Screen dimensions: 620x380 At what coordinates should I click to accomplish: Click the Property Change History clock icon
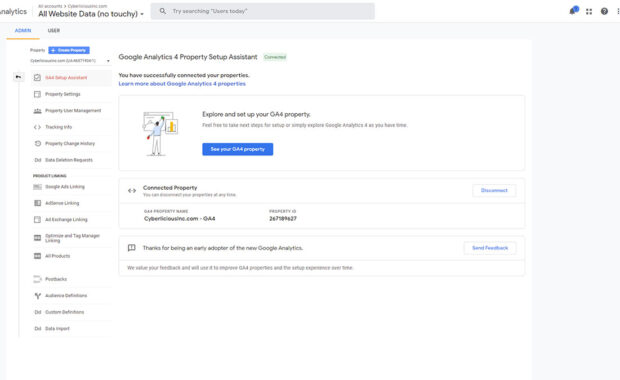pyautogui.click(x=38, y=144)
